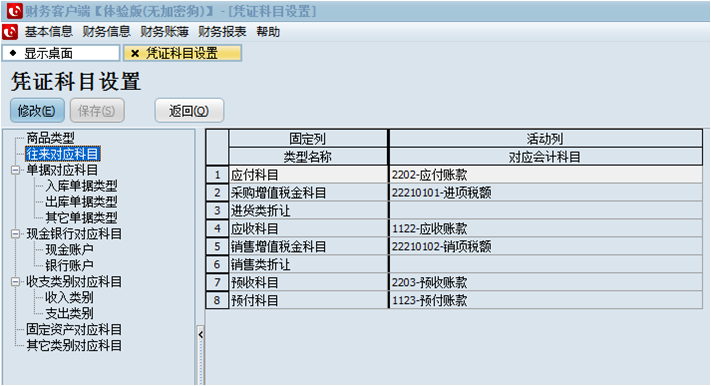The image size is (711, 386).
Task: Click the 修改(E) button
Action: click(37, 111)
